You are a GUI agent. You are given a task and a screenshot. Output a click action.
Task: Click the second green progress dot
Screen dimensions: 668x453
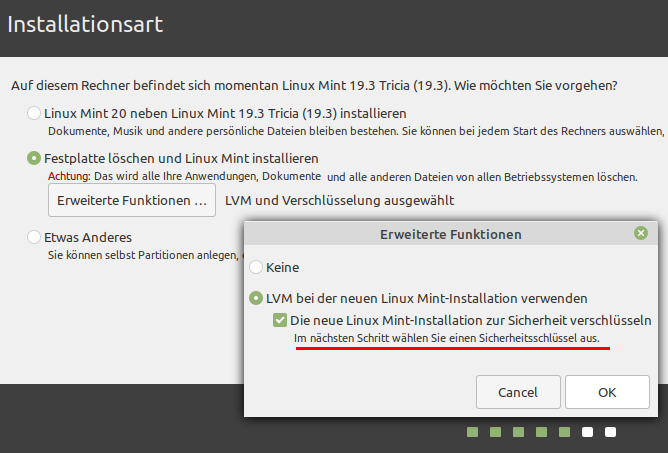pyautogui.click(x=495, y=432)
